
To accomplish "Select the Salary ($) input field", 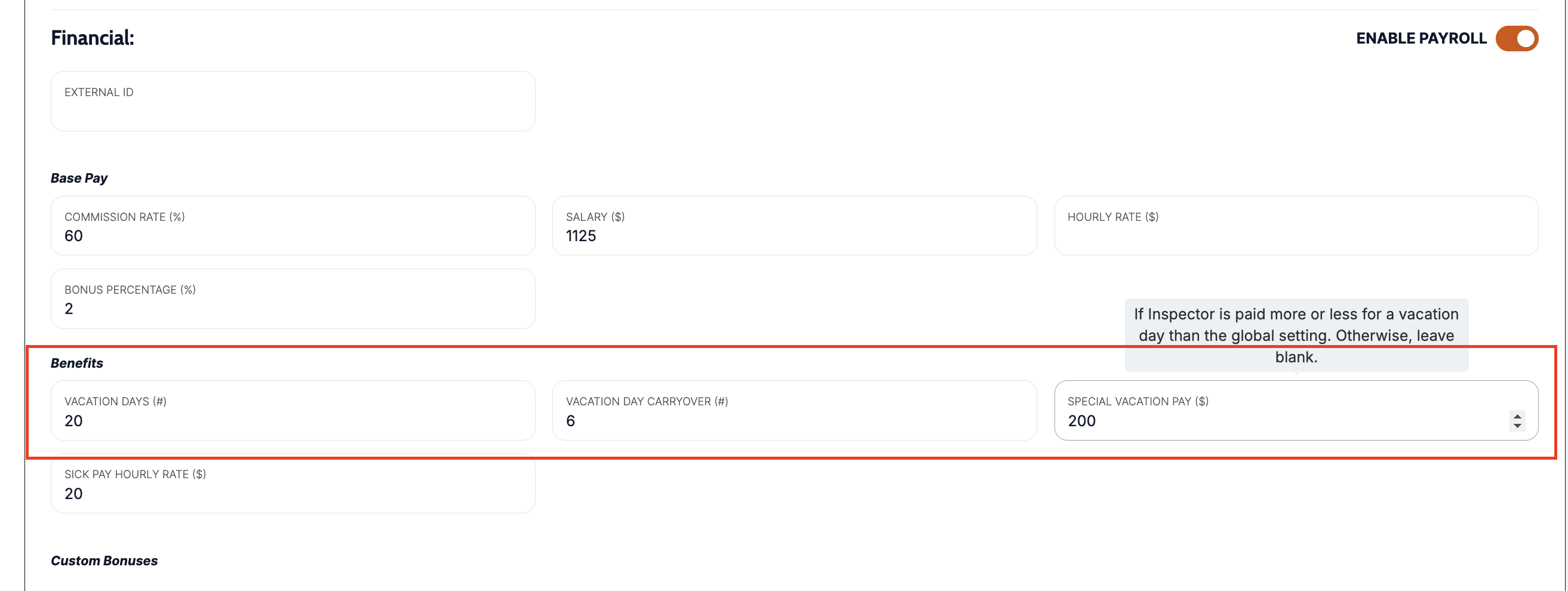I will click(794, 235).
